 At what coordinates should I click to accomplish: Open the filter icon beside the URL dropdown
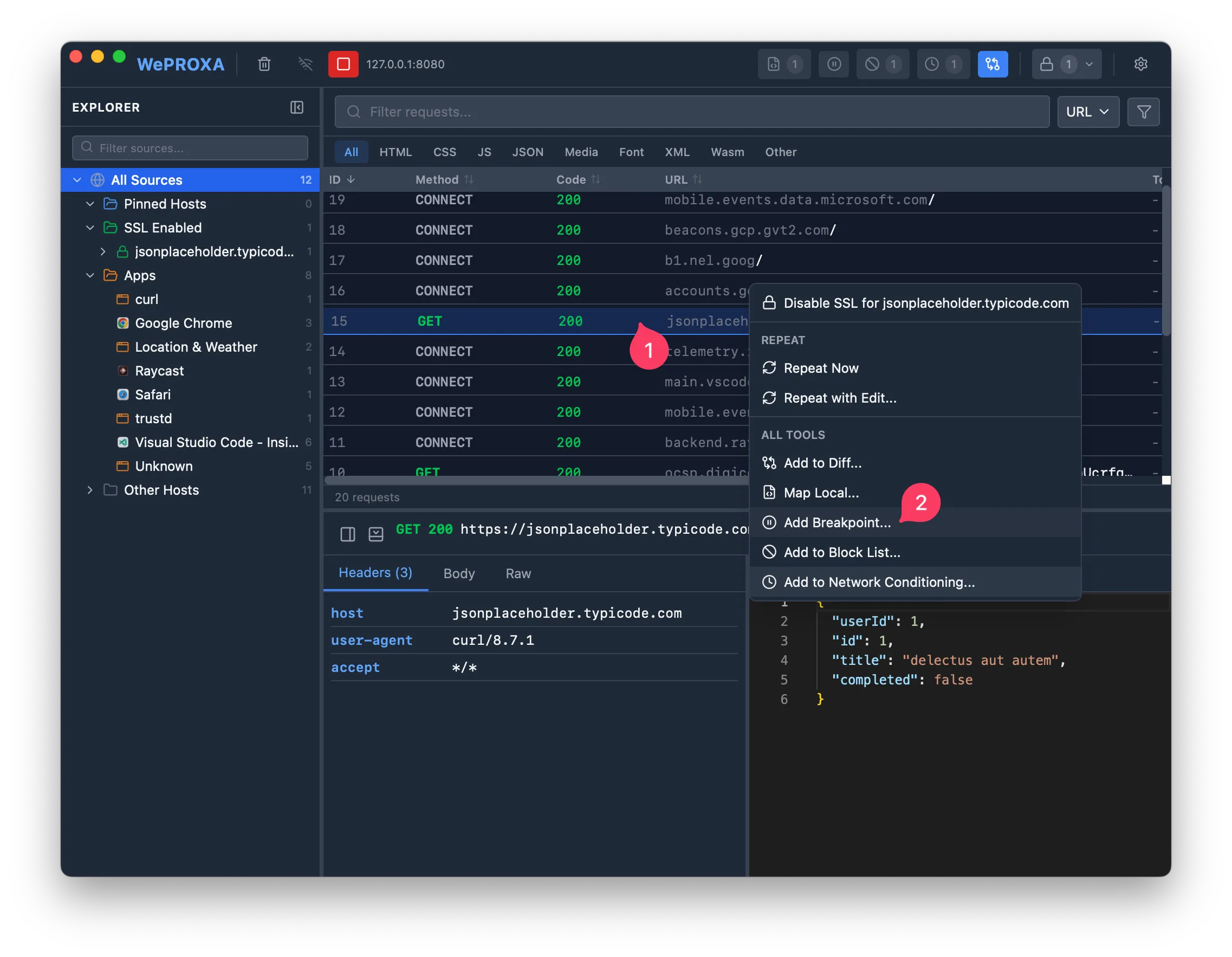1144,112
